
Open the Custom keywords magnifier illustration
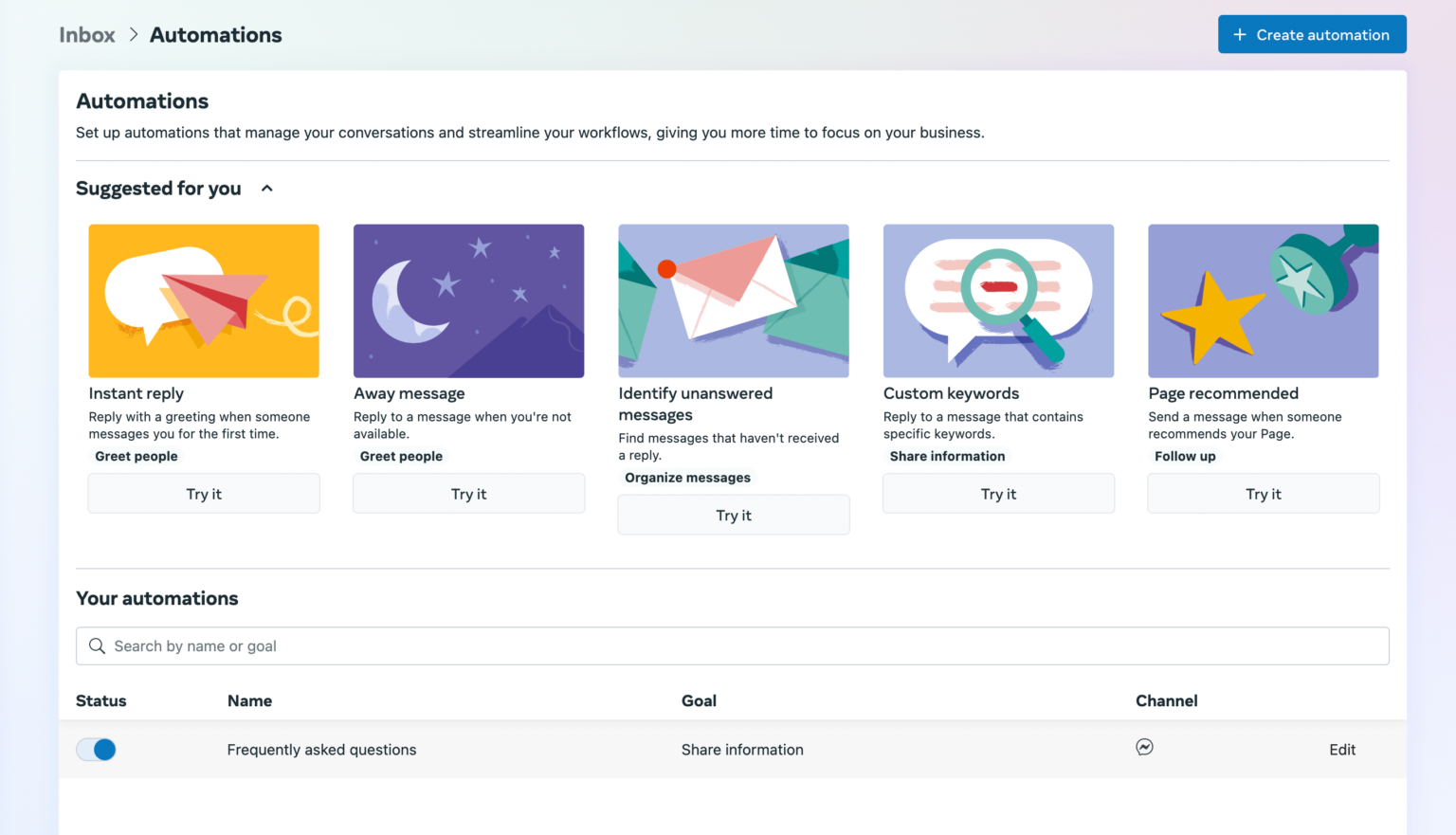(998, 301)
